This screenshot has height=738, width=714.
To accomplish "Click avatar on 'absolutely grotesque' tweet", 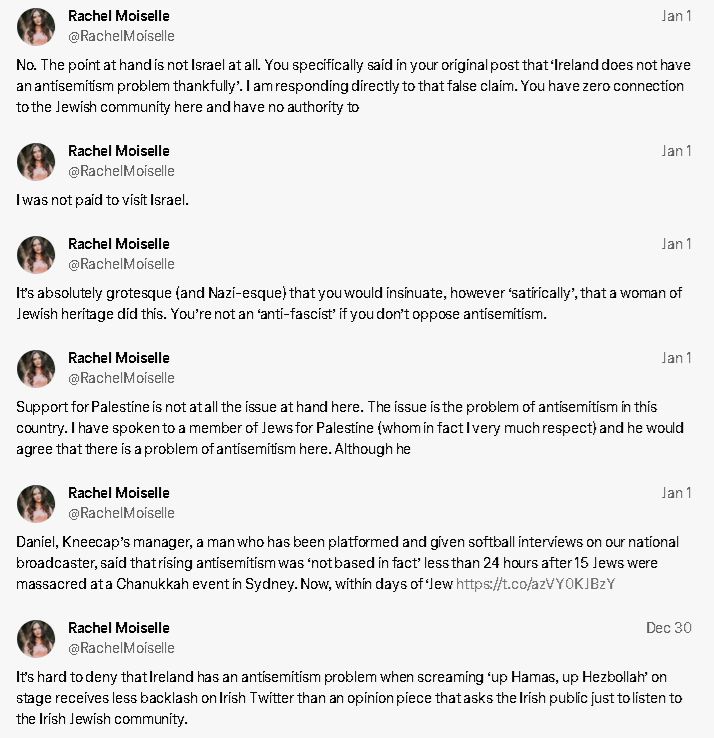I will click(36, 255).
